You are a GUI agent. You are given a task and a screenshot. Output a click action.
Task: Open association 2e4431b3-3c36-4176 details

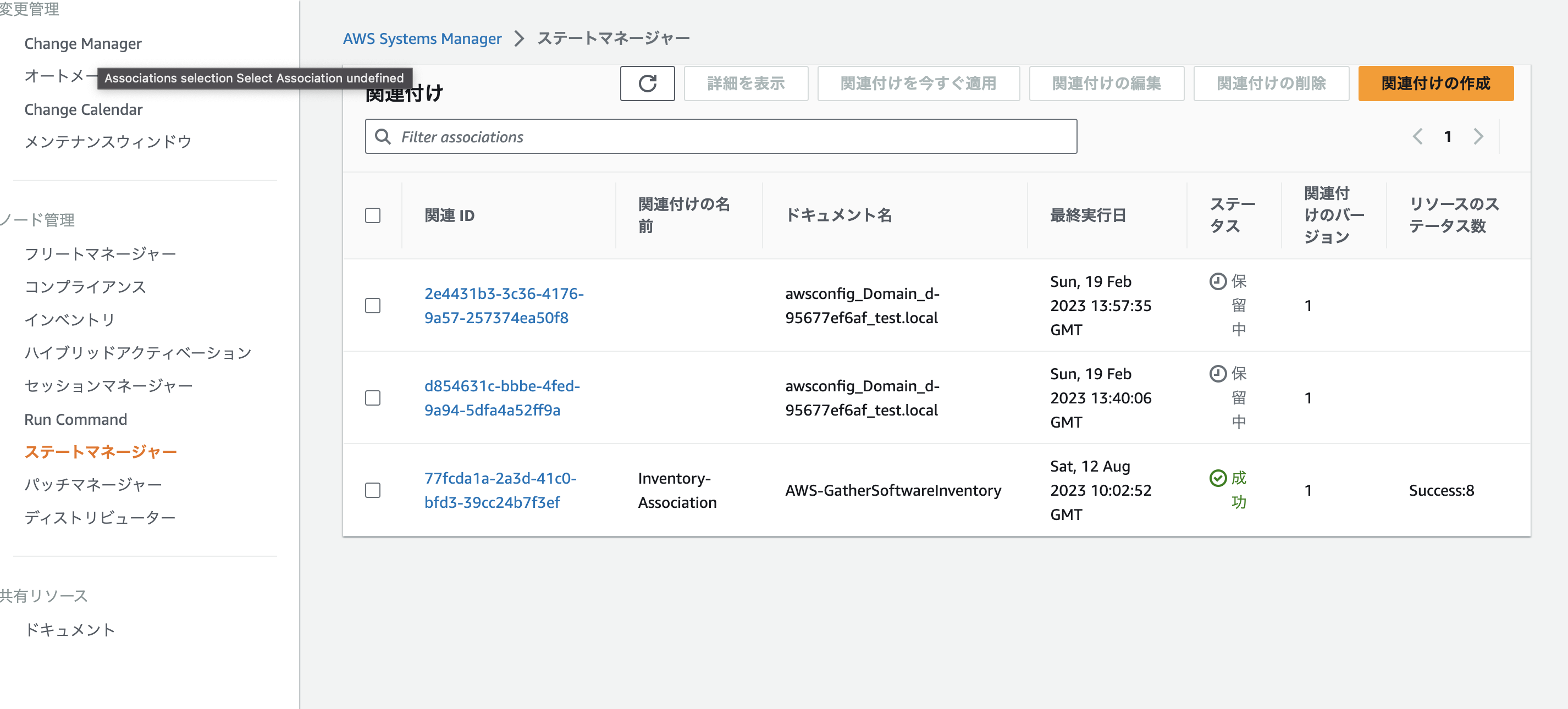504,306
